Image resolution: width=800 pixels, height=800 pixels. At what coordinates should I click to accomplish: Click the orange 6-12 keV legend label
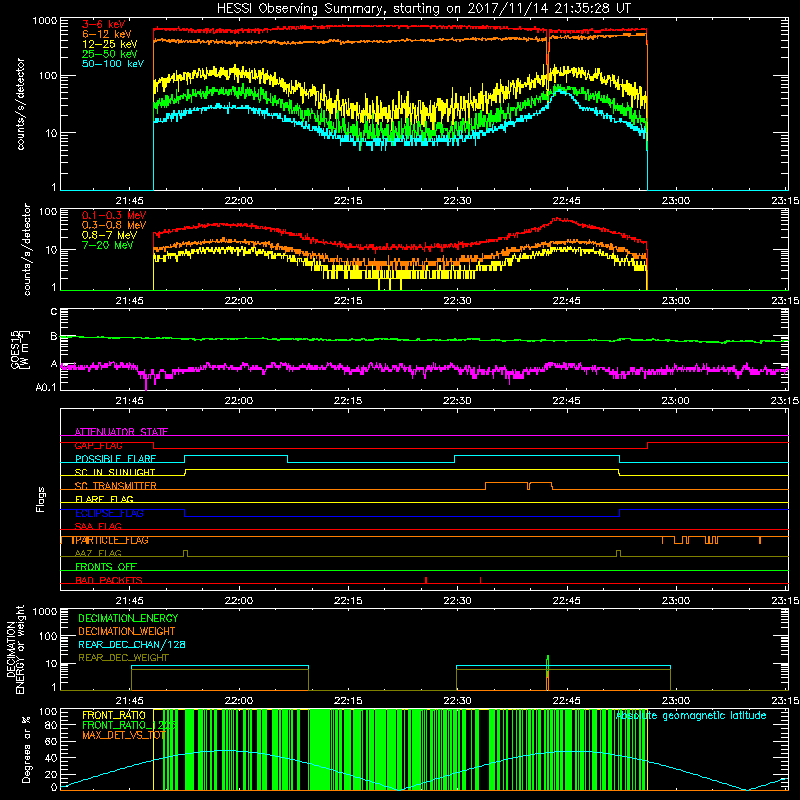pos(107,34)
